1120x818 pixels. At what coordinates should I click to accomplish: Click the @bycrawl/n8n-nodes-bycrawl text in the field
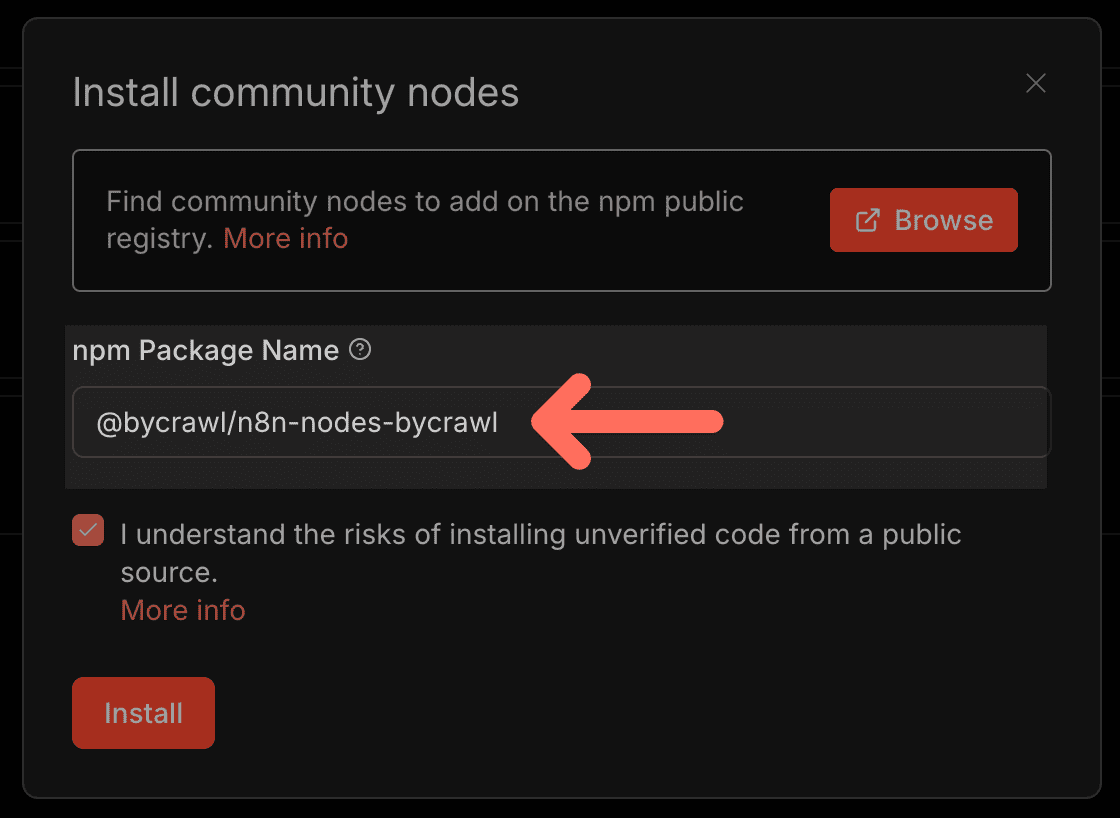[297, 423]
